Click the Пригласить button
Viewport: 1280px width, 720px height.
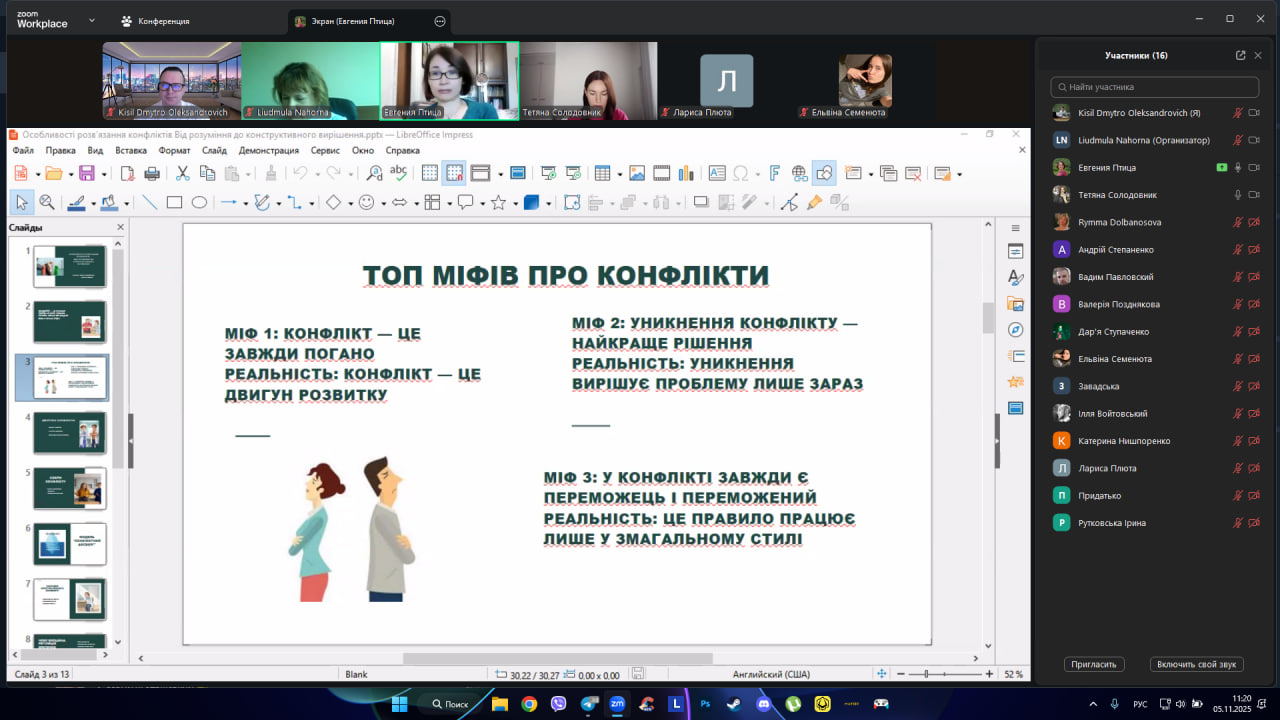click(x=1095, y=664)
